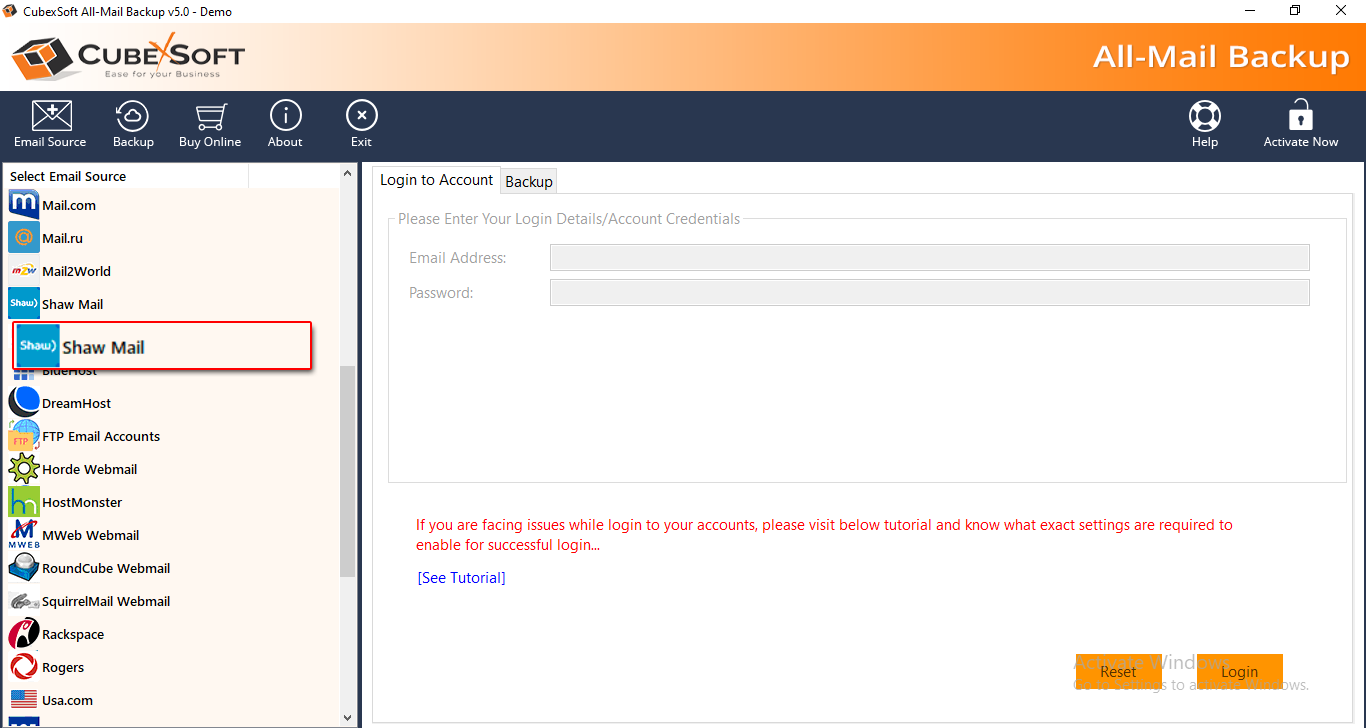This screenshot has width=1366, height=728.
Task: Select Mail.com from the email source list
Action: pos(68,205)
